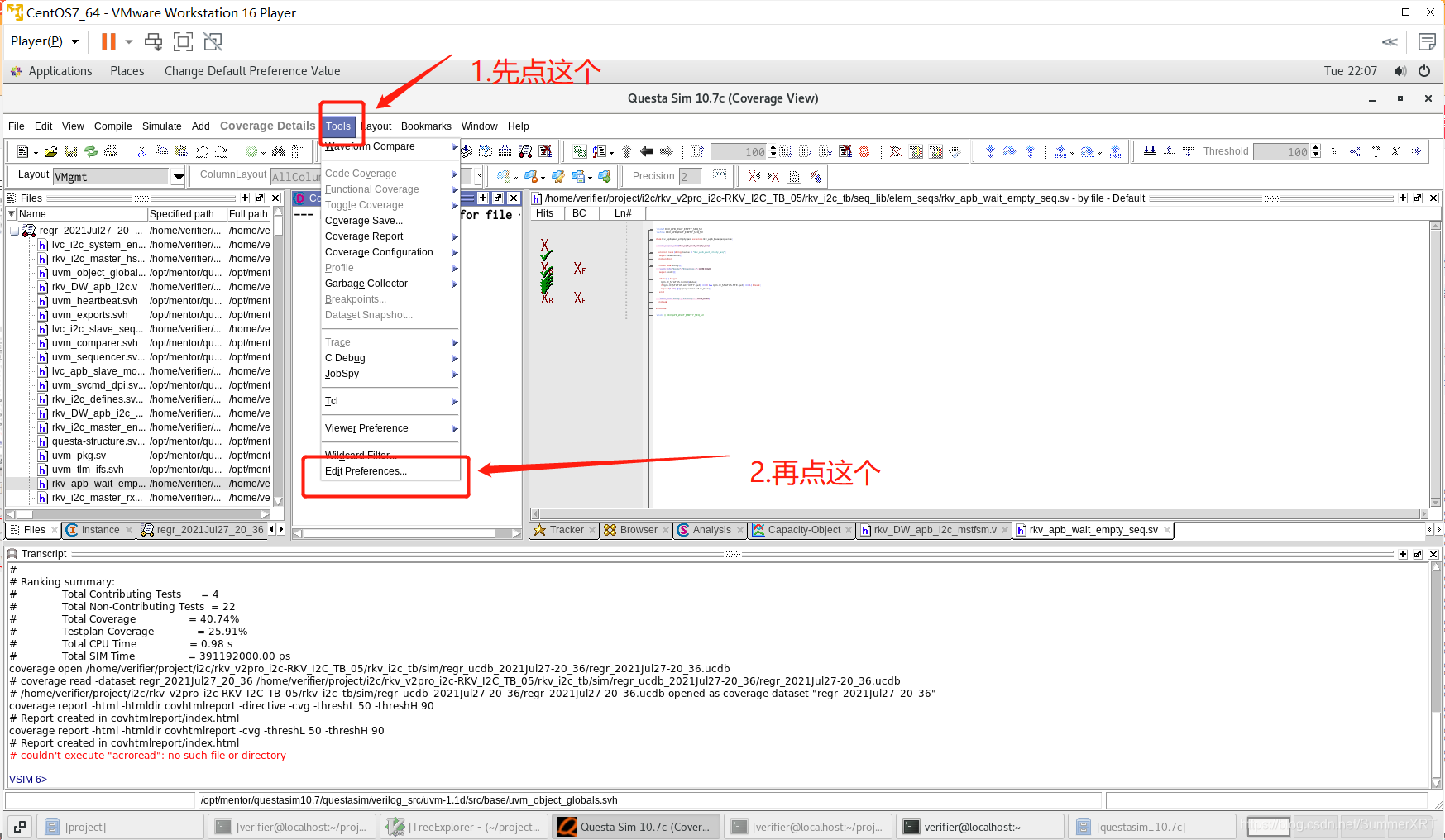Click the blue Step Out up-arrow icon
The image size is (1445, 840).
(1030, 151)
